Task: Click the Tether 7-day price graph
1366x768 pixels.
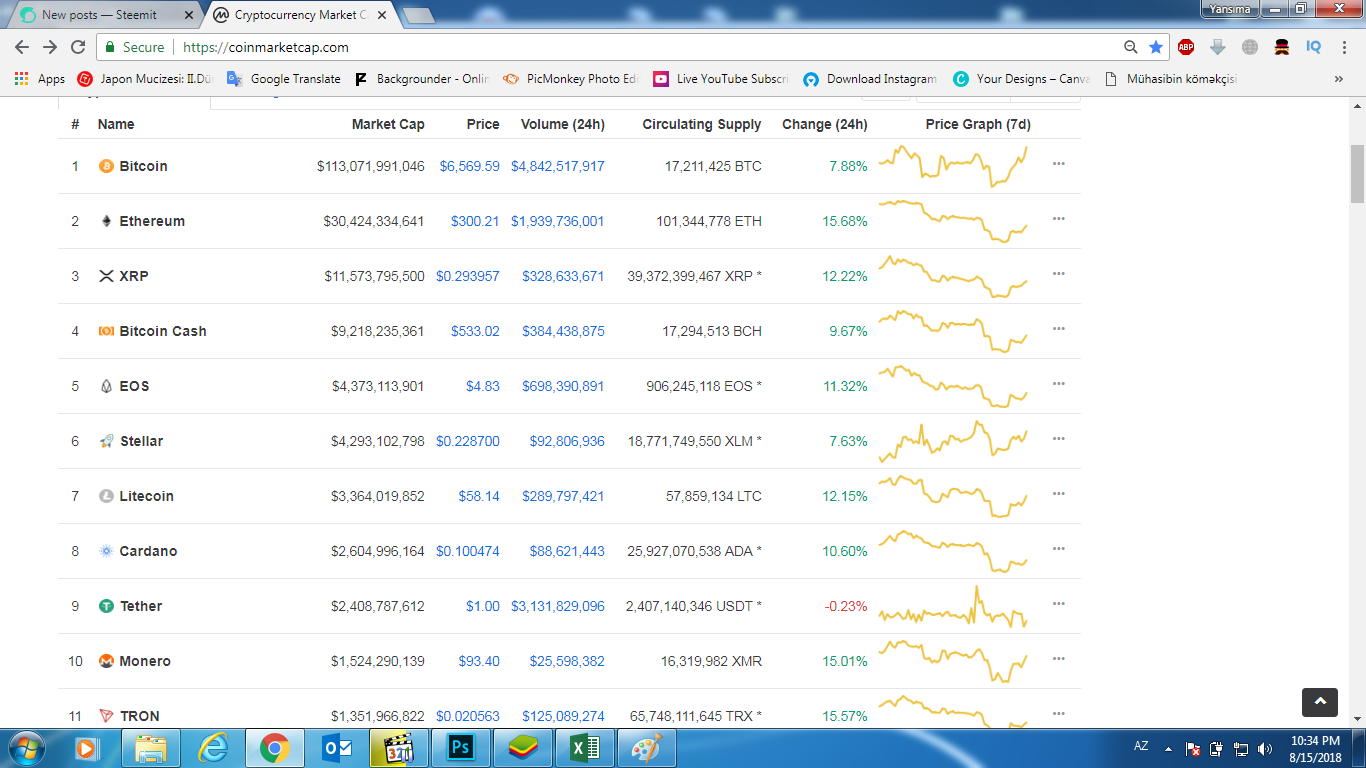Action: pyautogui.click(x=953, y=606)
